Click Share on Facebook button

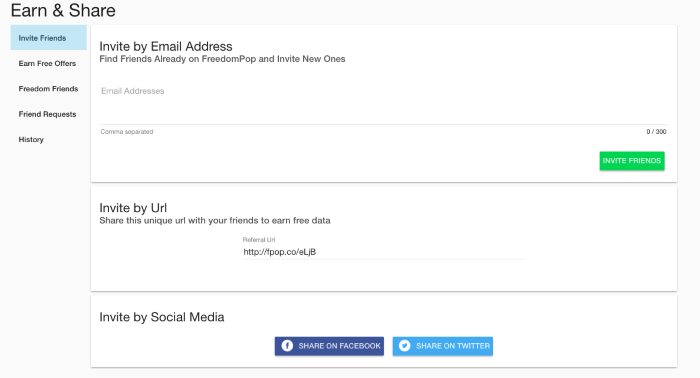tap(329, 346)
